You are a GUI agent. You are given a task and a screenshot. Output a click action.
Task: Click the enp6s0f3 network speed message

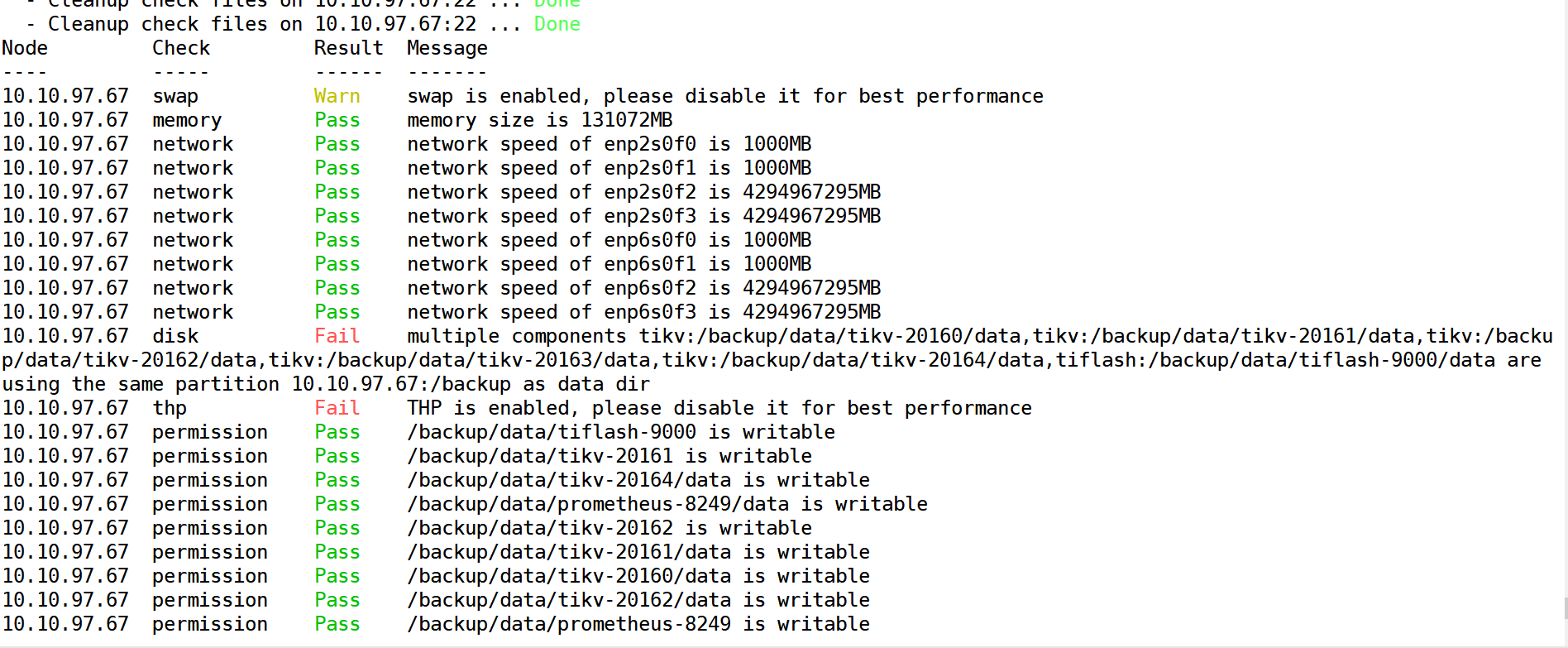click(644, 312)
